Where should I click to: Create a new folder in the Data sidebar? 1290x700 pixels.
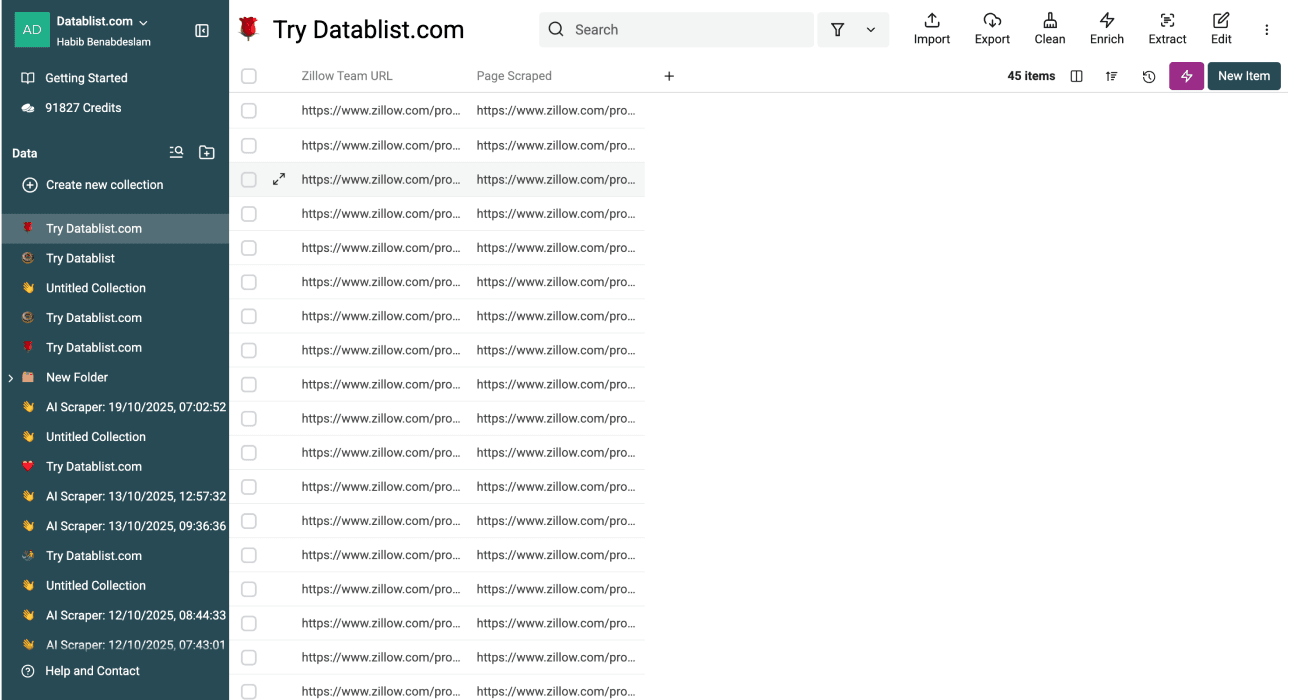coord(206,152)
